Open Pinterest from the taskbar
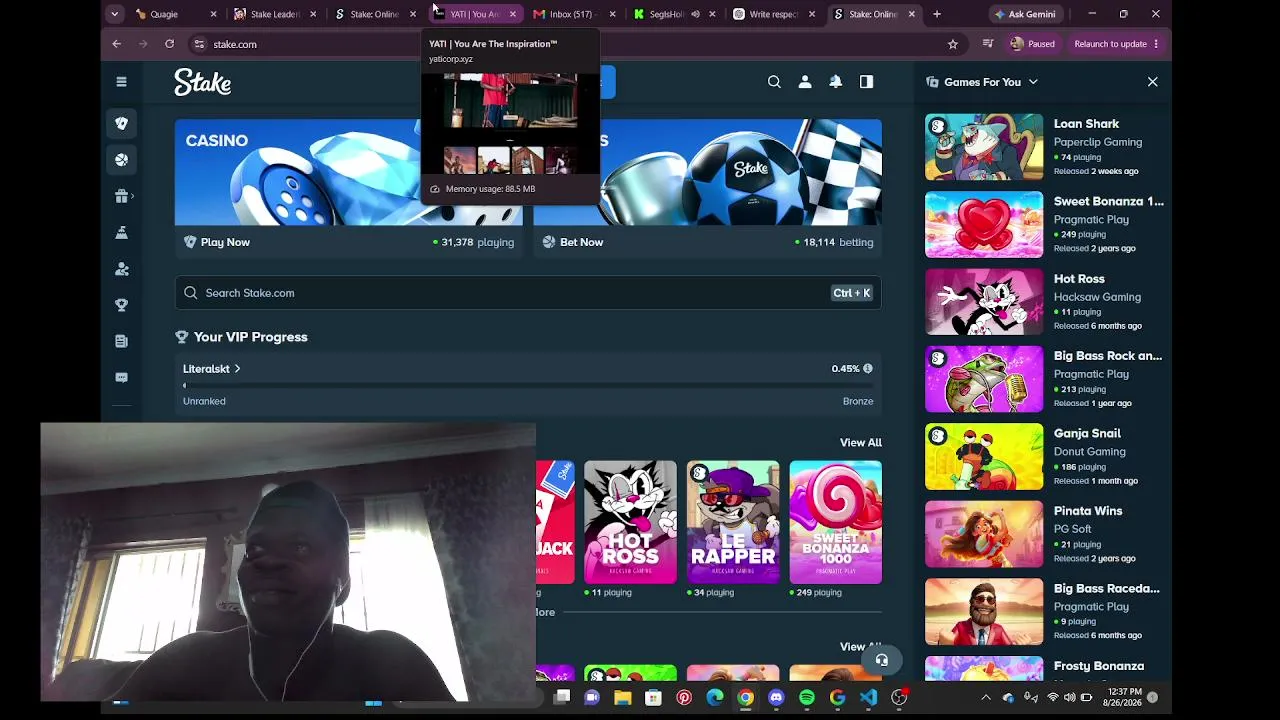 (684, 698)
